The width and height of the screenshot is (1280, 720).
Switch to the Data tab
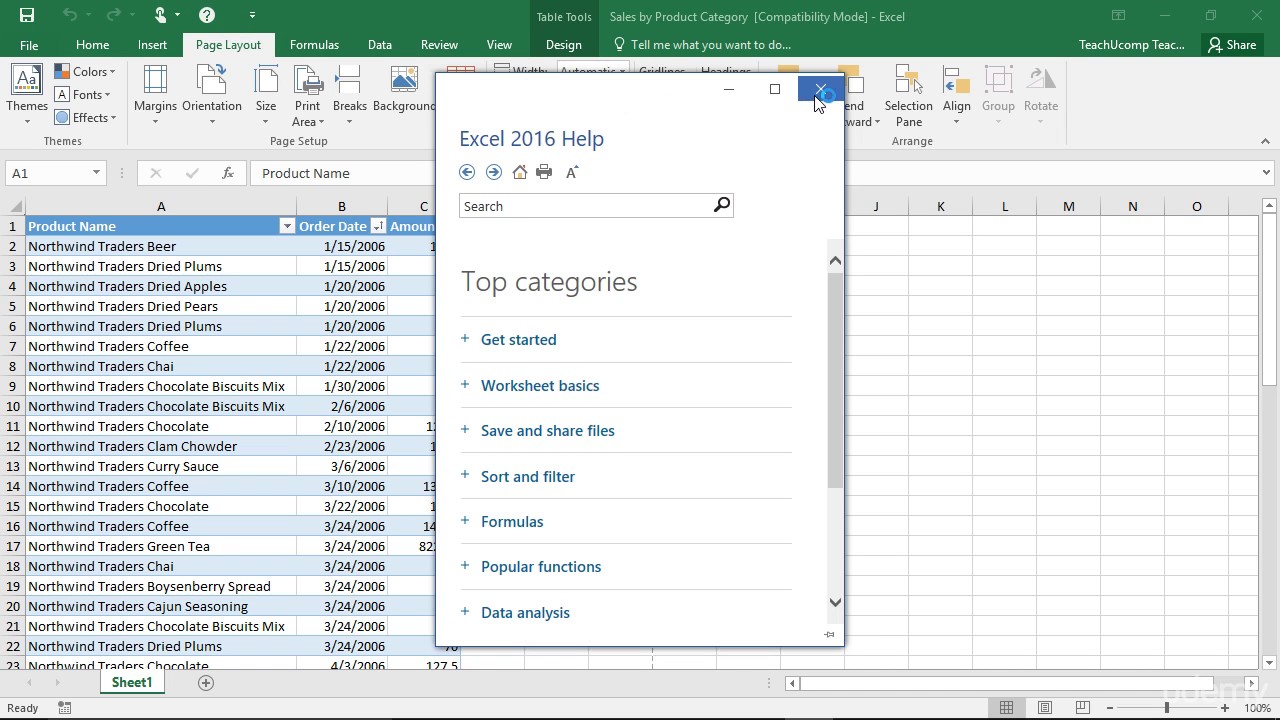(x=379, y=45)
